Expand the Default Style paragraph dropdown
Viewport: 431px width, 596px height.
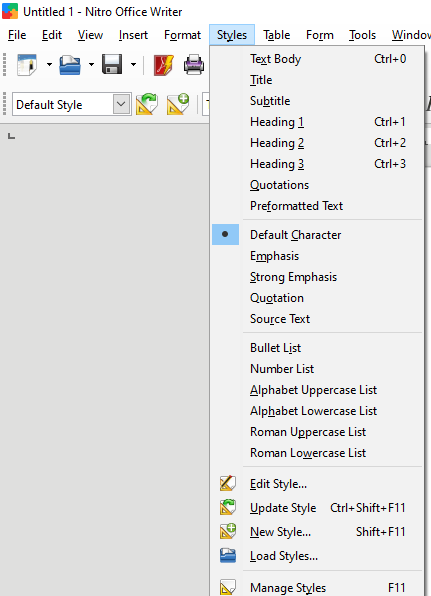pyautogui.click(x=121, y=104)
